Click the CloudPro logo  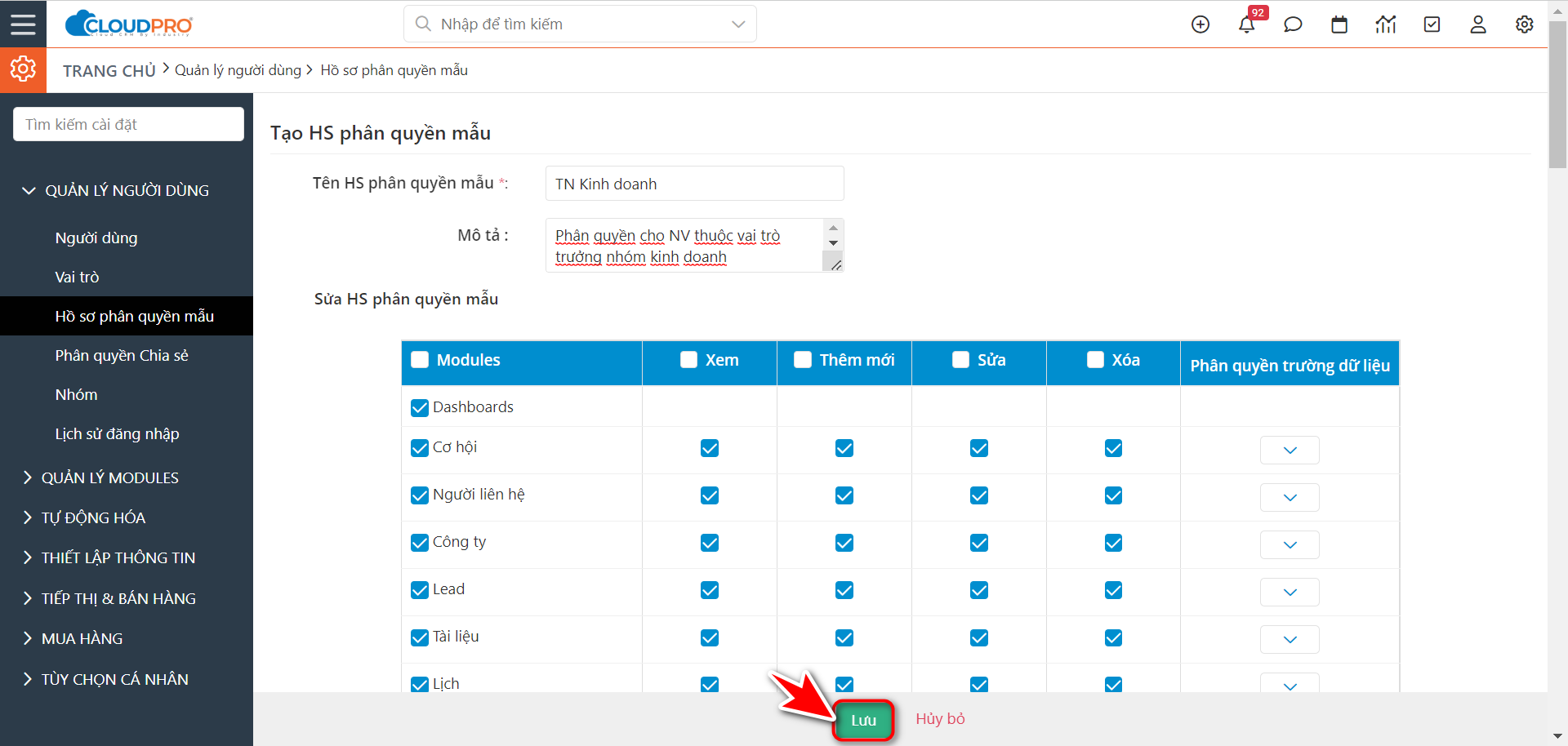pyautogui.click(x=129, y=24)
